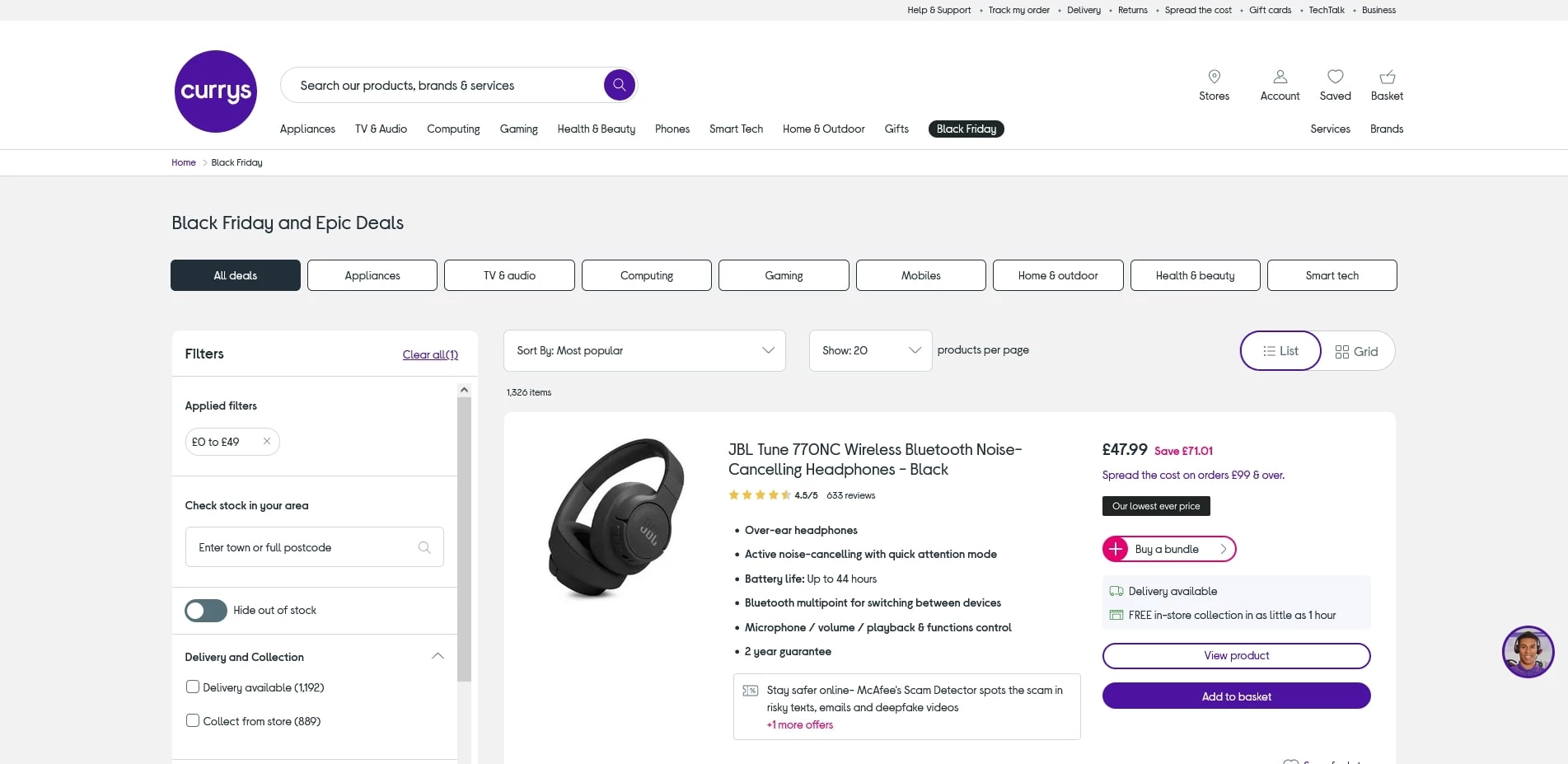1568x764 pixels.
Task: Click the Currys logo
Action: [x=216, y=91]
